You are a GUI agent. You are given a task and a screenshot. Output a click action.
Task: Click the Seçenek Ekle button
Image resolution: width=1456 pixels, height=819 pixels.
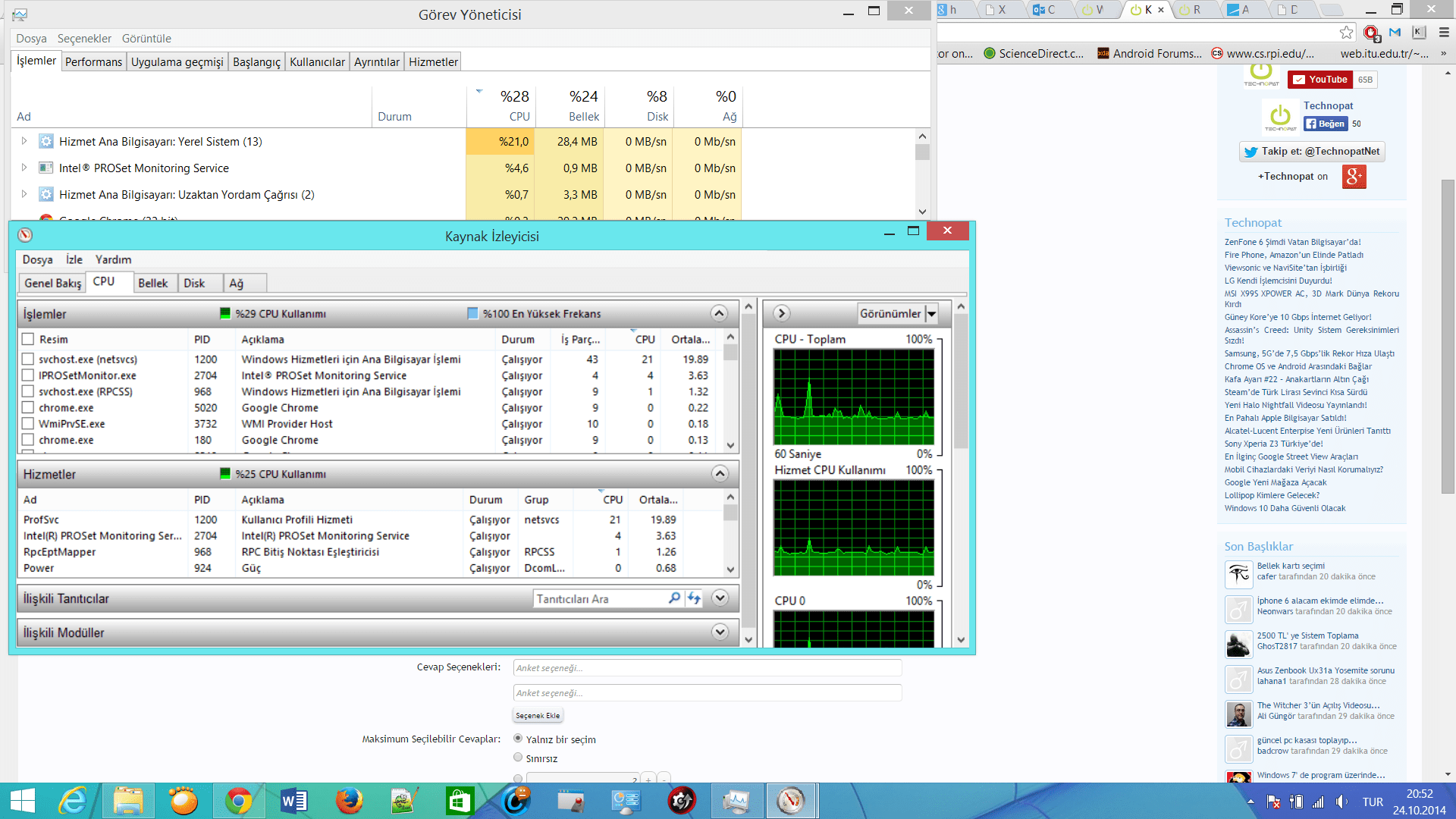(x=538, y=715)
